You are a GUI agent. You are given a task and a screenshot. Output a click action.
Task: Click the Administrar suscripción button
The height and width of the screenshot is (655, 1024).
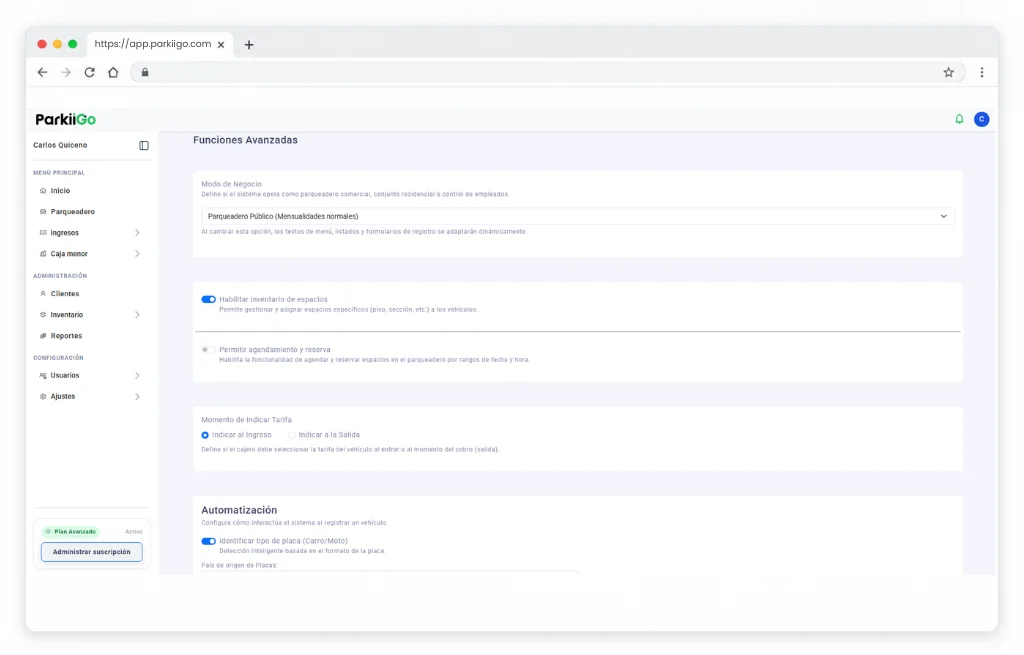tap(91, 552)
